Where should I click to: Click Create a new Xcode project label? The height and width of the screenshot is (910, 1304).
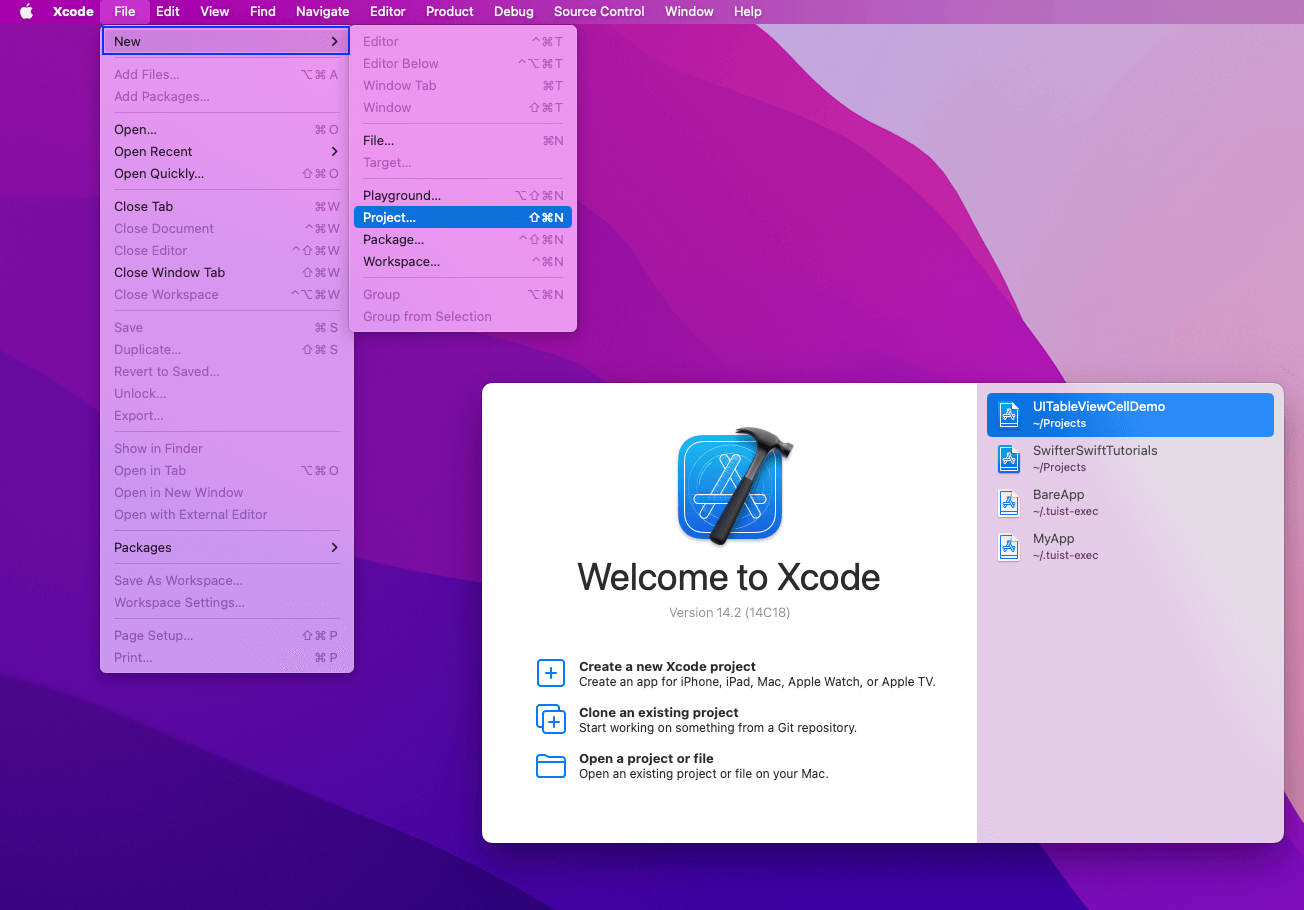667,666
